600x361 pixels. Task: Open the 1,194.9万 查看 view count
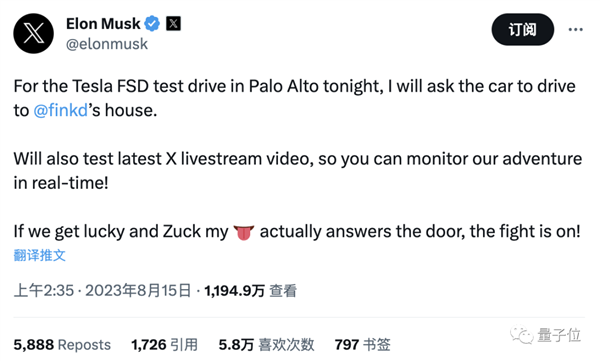click(251, 291)
